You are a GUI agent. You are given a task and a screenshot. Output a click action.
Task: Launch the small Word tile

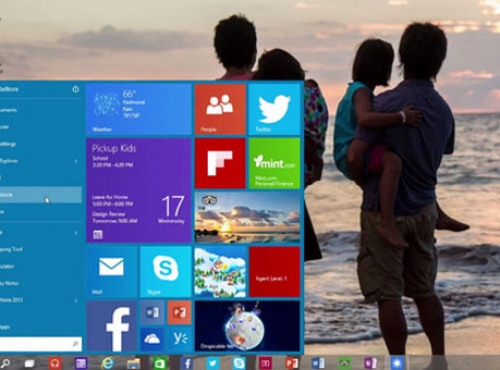(x=152, y=312)
